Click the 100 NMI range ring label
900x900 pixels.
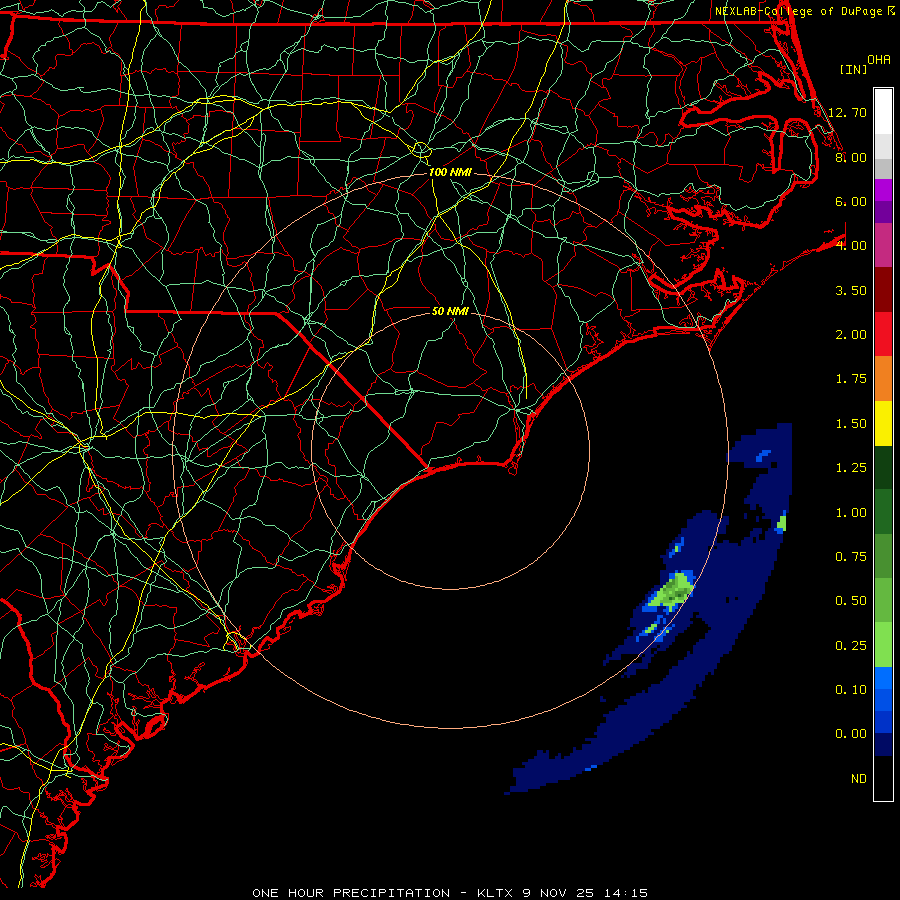click(x=450, y=172)
